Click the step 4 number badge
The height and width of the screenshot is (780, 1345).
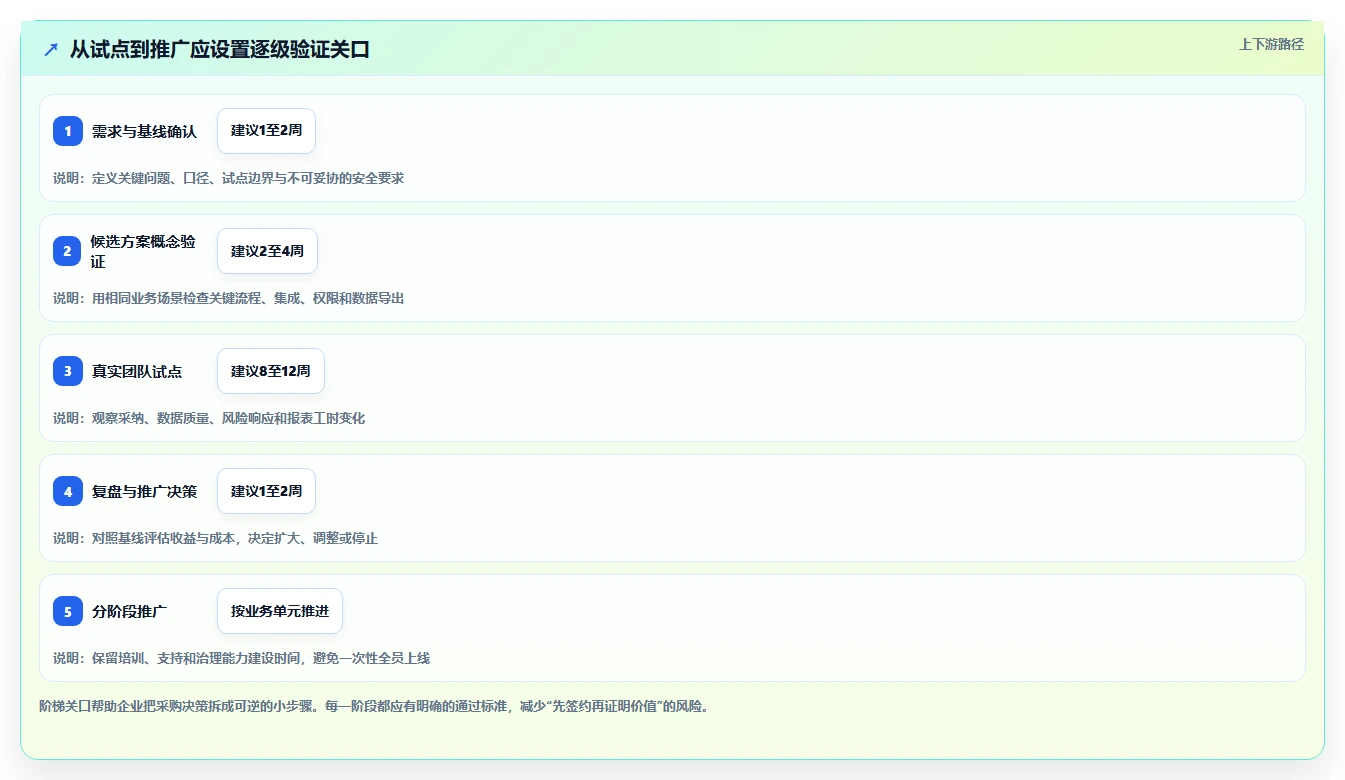pos(68,491)
